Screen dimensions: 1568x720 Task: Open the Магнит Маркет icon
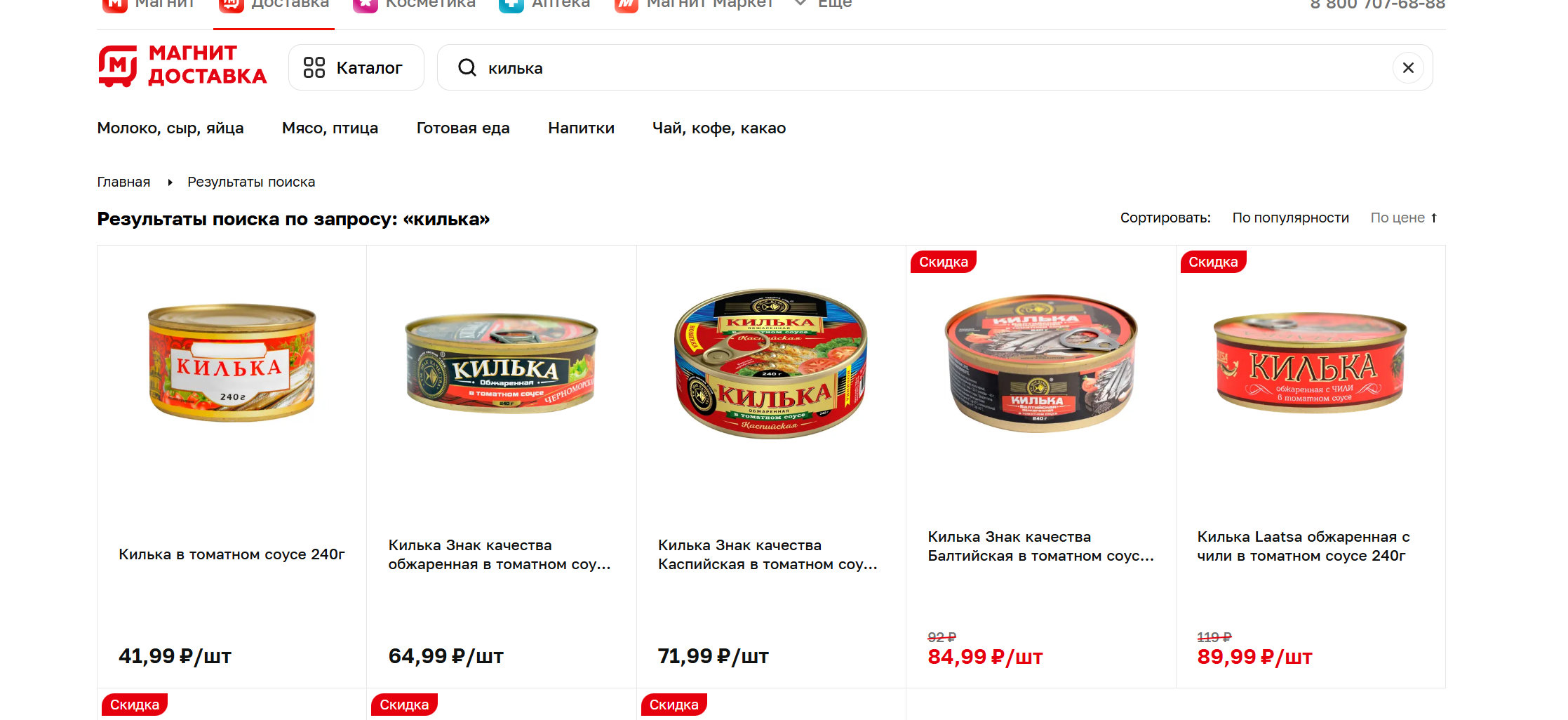click(626, 4)
